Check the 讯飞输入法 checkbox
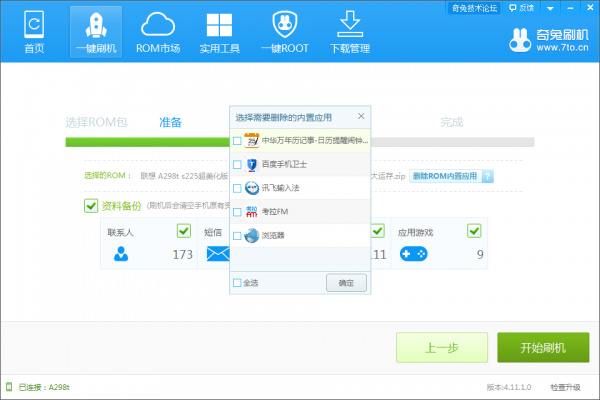 pos(237,188)
